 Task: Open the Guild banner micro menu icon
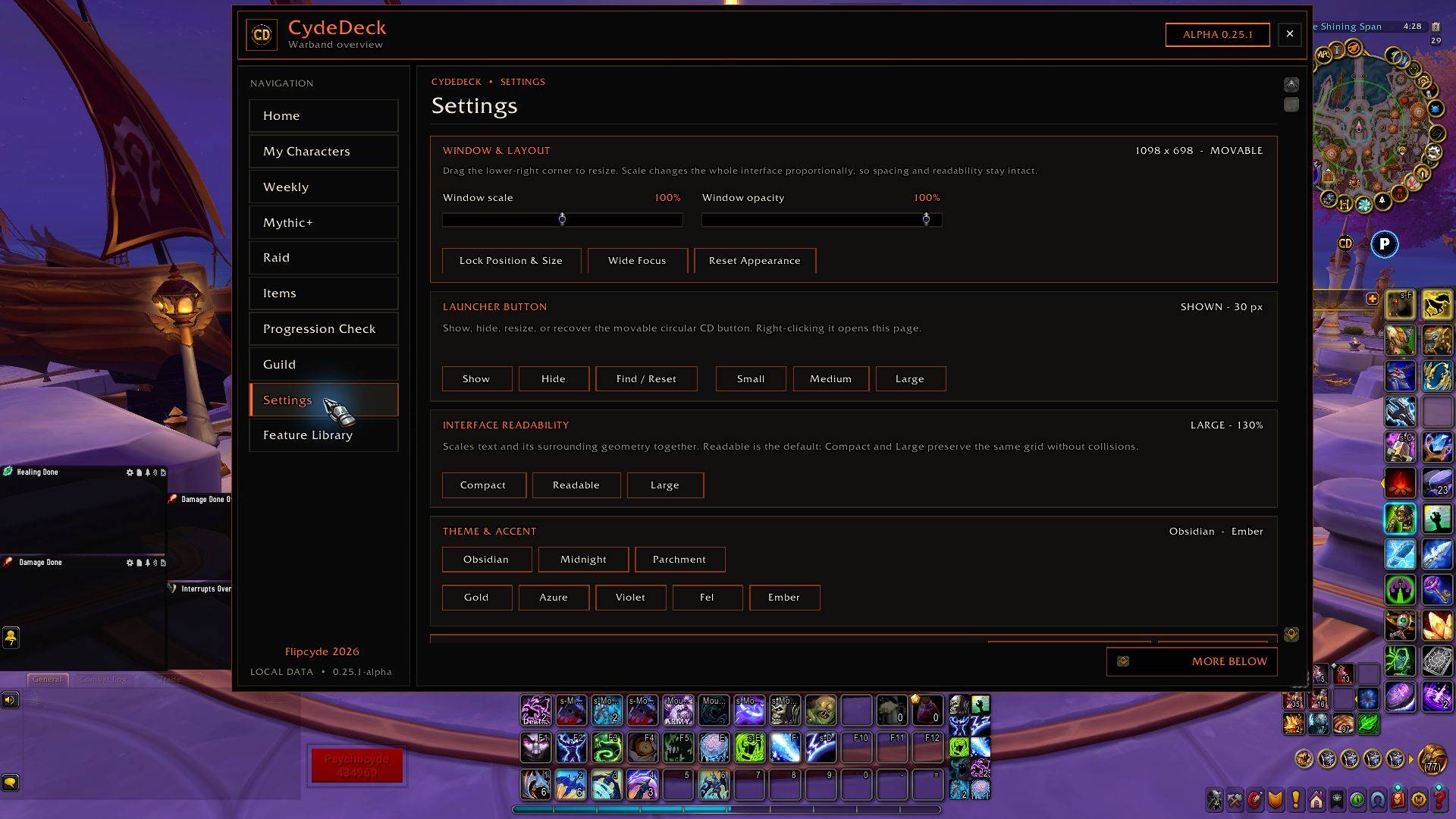[x=1337, y=799]
